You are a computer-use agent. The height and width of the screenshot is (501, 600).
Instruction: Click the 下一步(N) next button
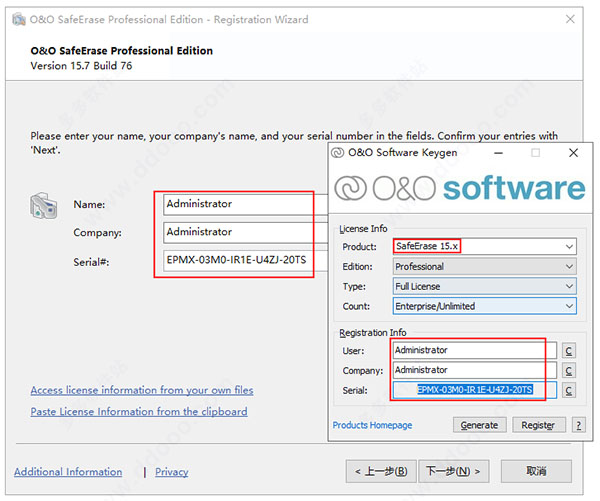click(453, 471)
